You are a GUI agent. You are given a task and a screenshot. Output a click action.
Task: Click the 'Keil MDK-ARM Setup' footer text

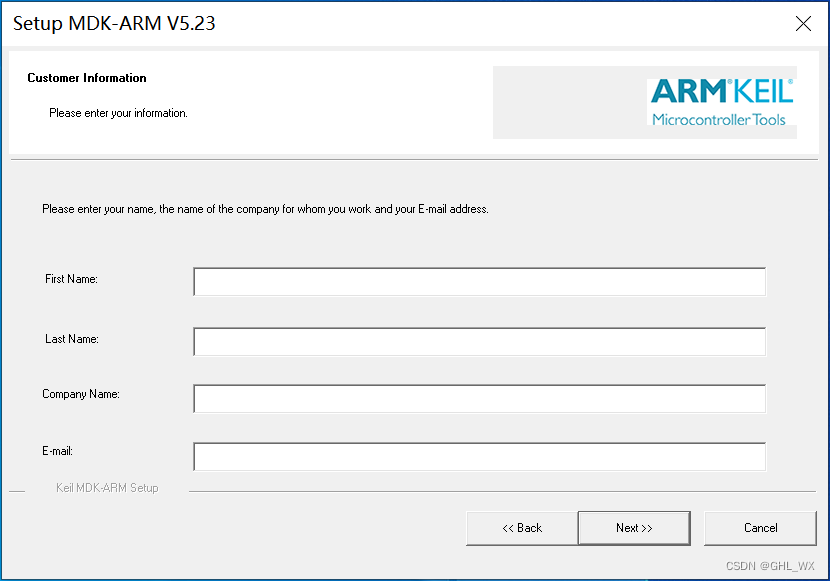[107, 488]
